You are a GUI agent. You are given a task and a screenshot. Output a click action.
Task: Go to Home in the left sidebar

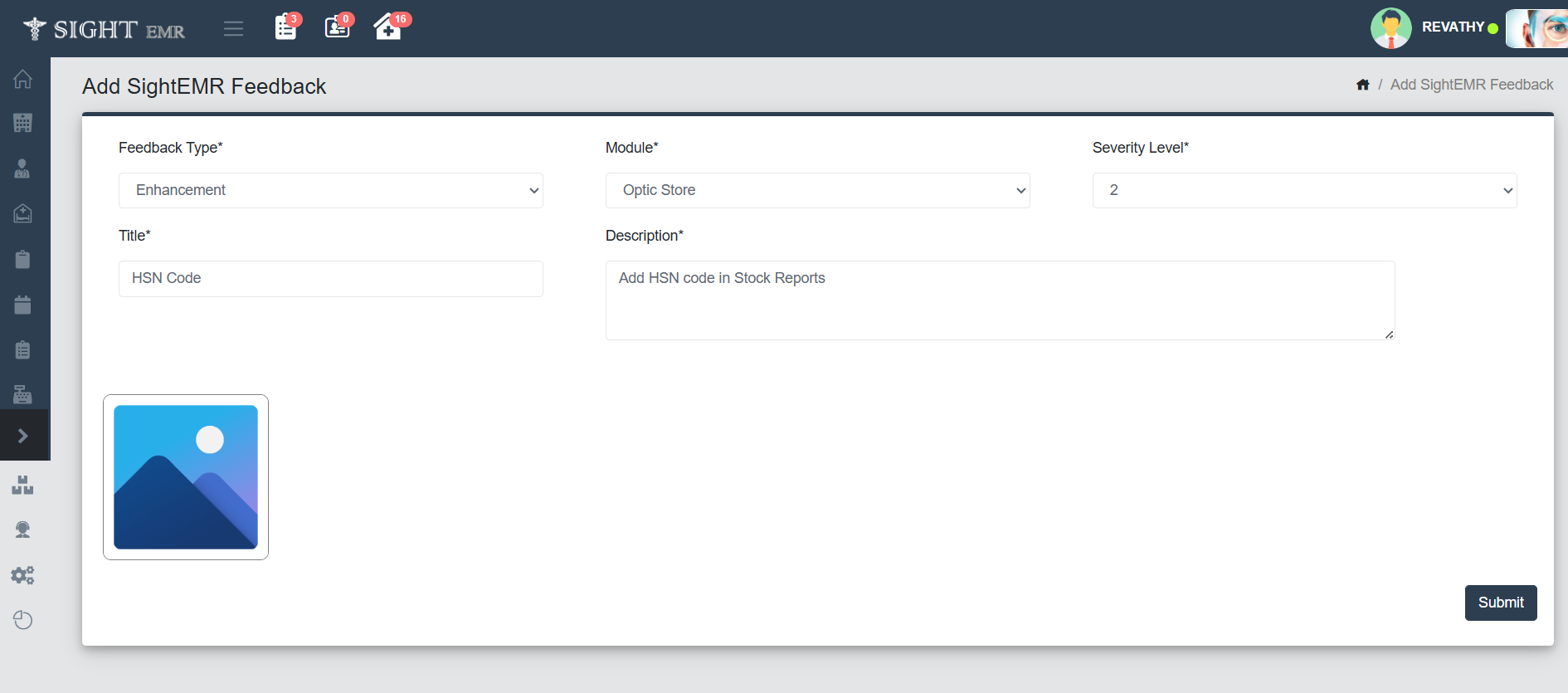23,79
